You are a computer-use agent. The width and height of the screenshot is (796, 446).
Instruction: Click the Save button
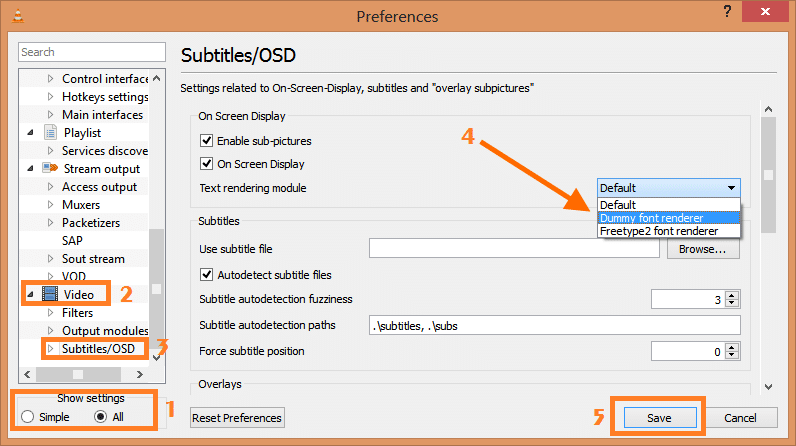(659, 418)
